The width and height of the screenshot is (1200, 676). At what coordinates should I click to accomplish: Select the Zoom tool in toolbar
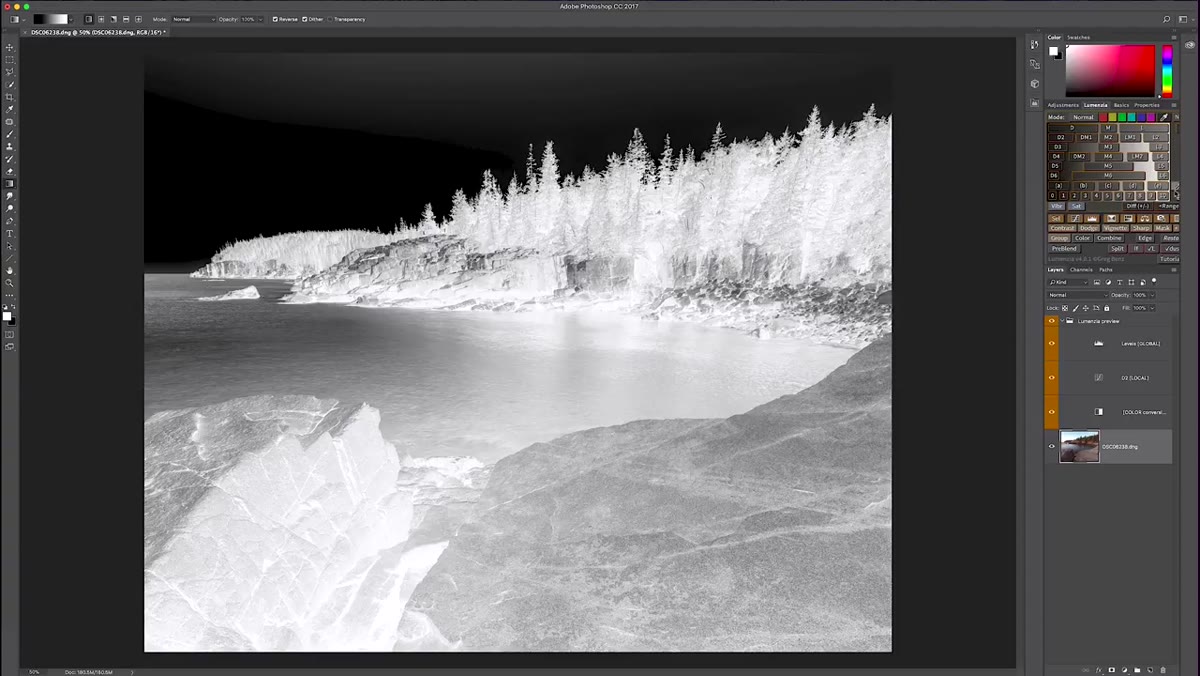point(10,283)
